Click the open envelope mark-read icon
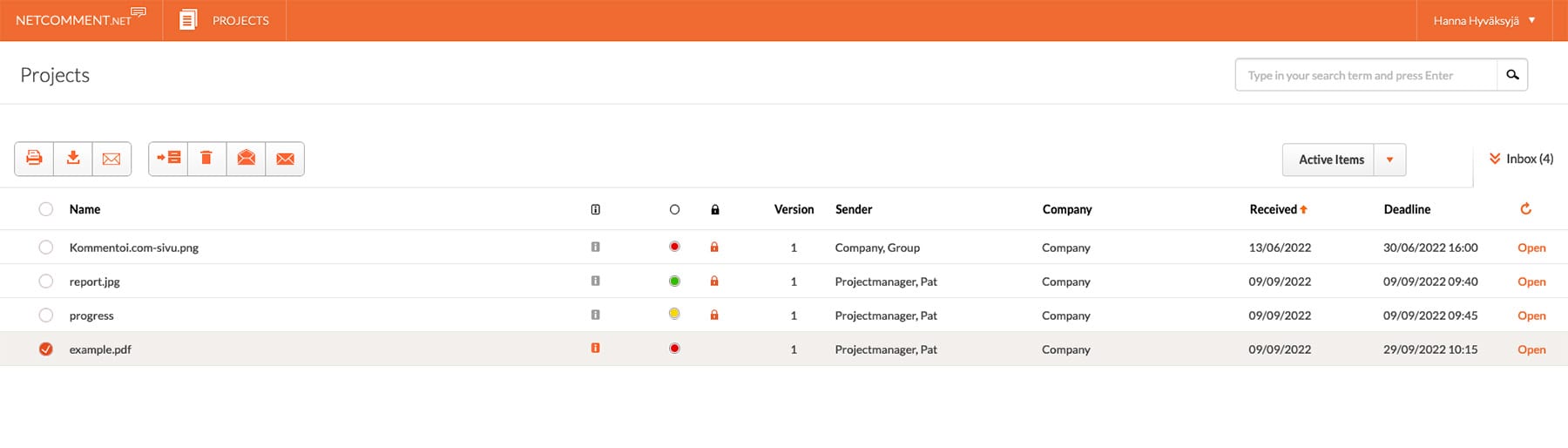 pyautogui.click(x=247, y=159)
